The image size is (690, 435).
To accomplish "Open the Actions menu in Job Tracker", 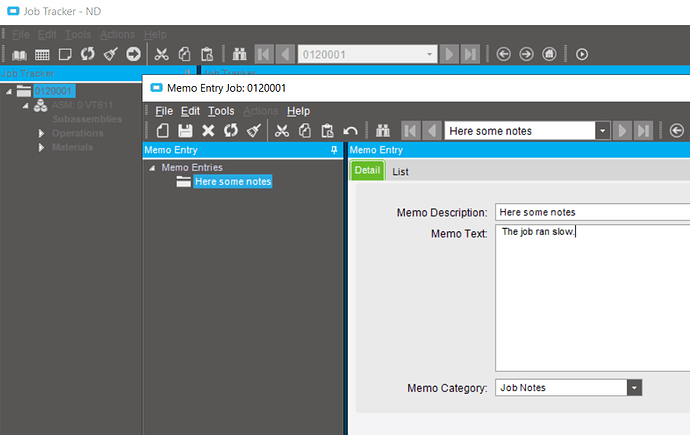I will (117, 34).
